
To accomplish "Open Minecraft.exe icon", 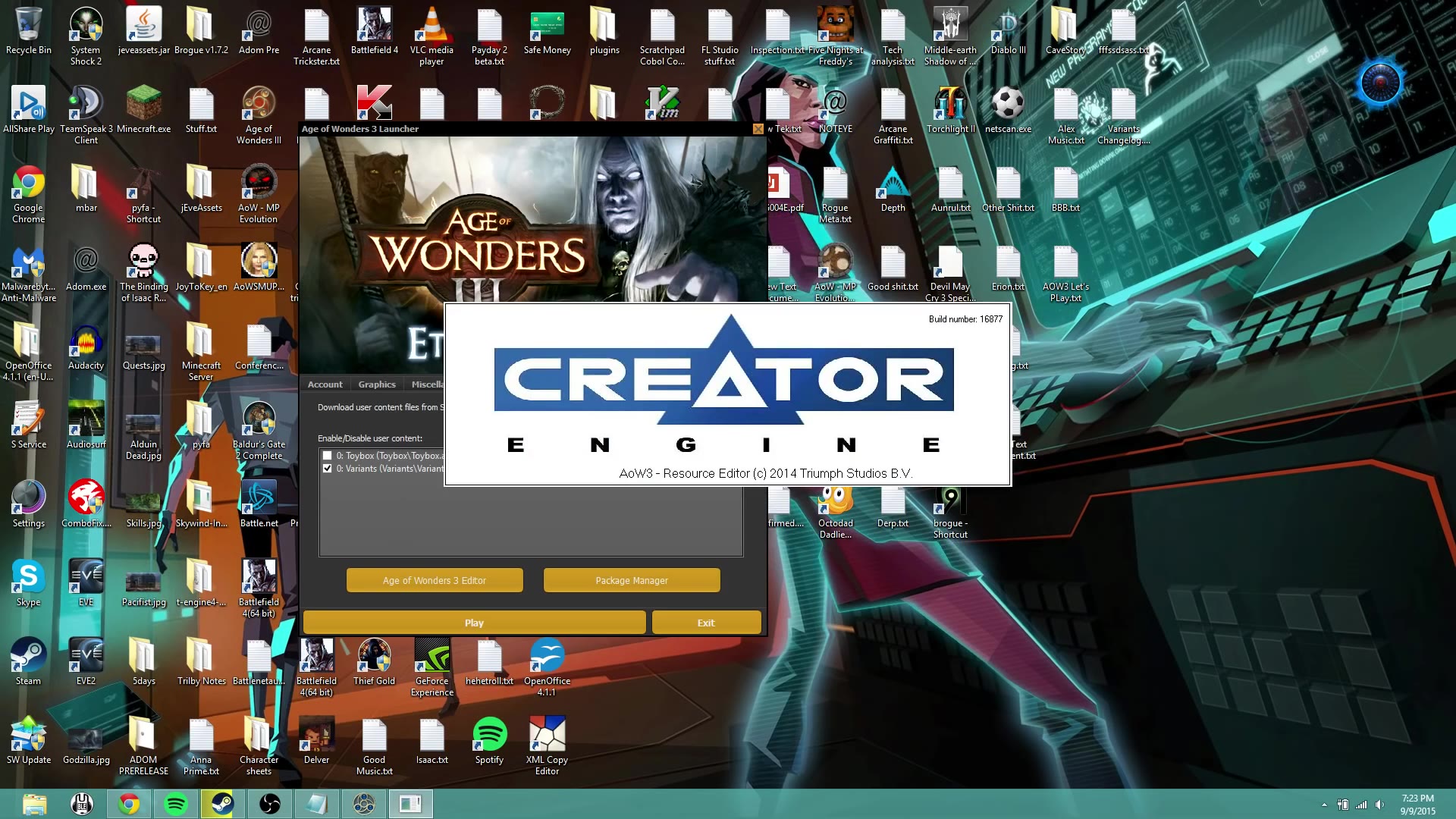I will [143, 110].
